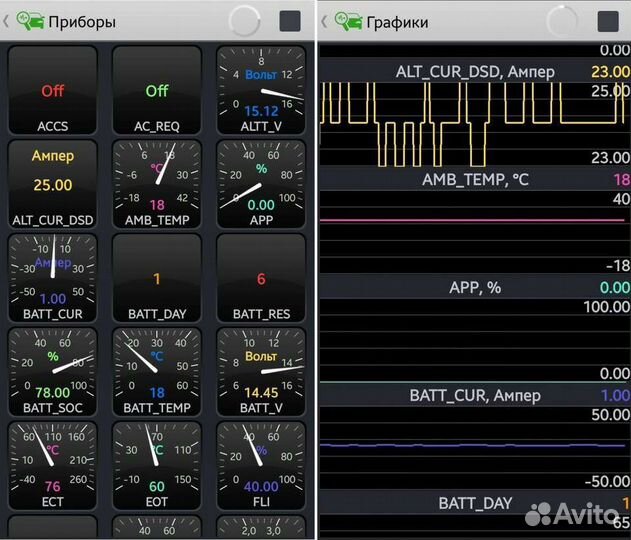The width and height of the screenshot is (631, 540).
Task: Tap the green car icon beside Графики
Action: (x=349, y=21)
